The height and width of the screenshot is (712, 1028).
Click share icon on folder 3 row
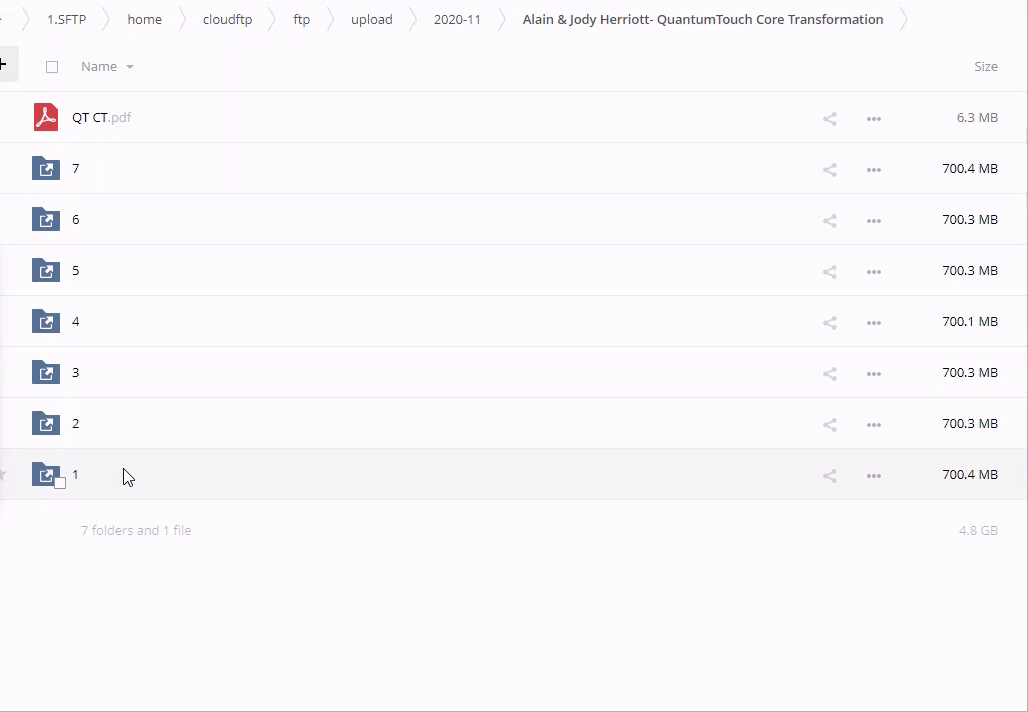tap(829, 374)
